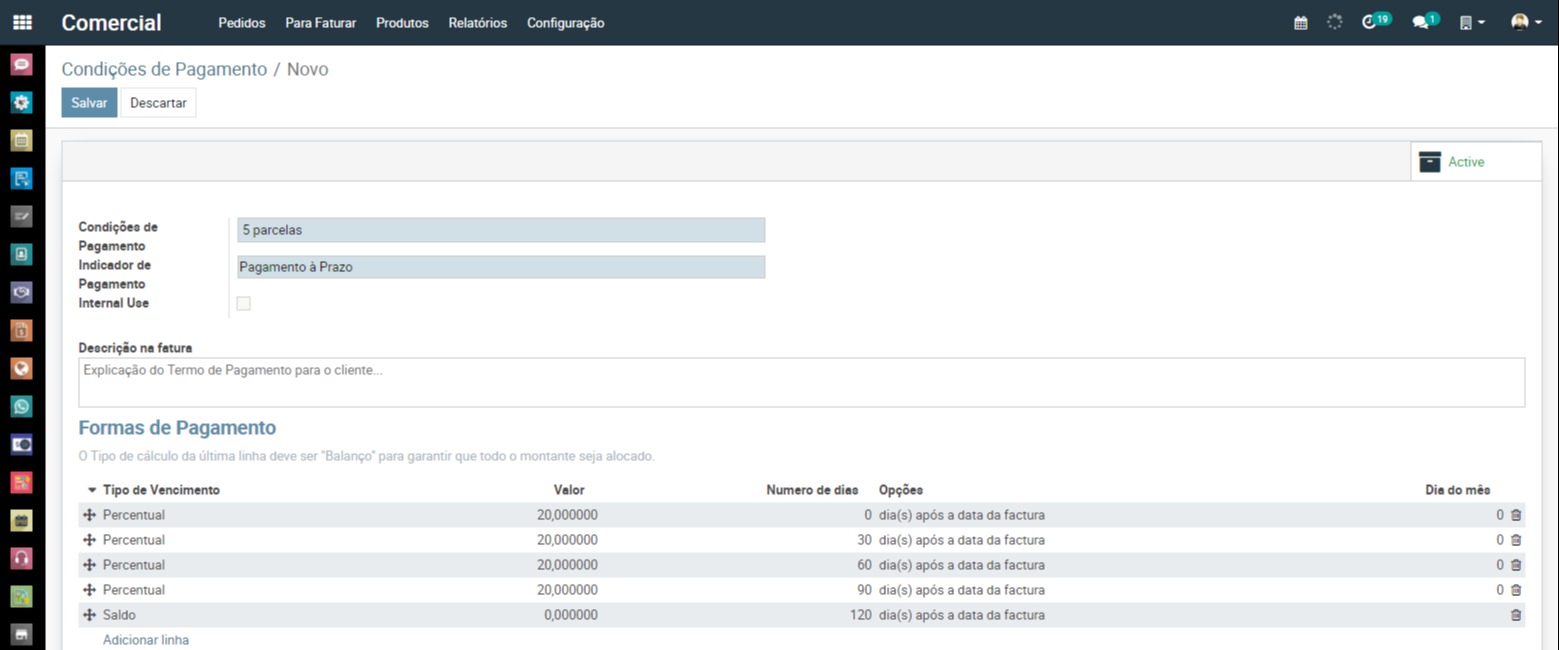Click Adicionar linha link
This screenshot has width=1559, height=650.
(146, 640)
